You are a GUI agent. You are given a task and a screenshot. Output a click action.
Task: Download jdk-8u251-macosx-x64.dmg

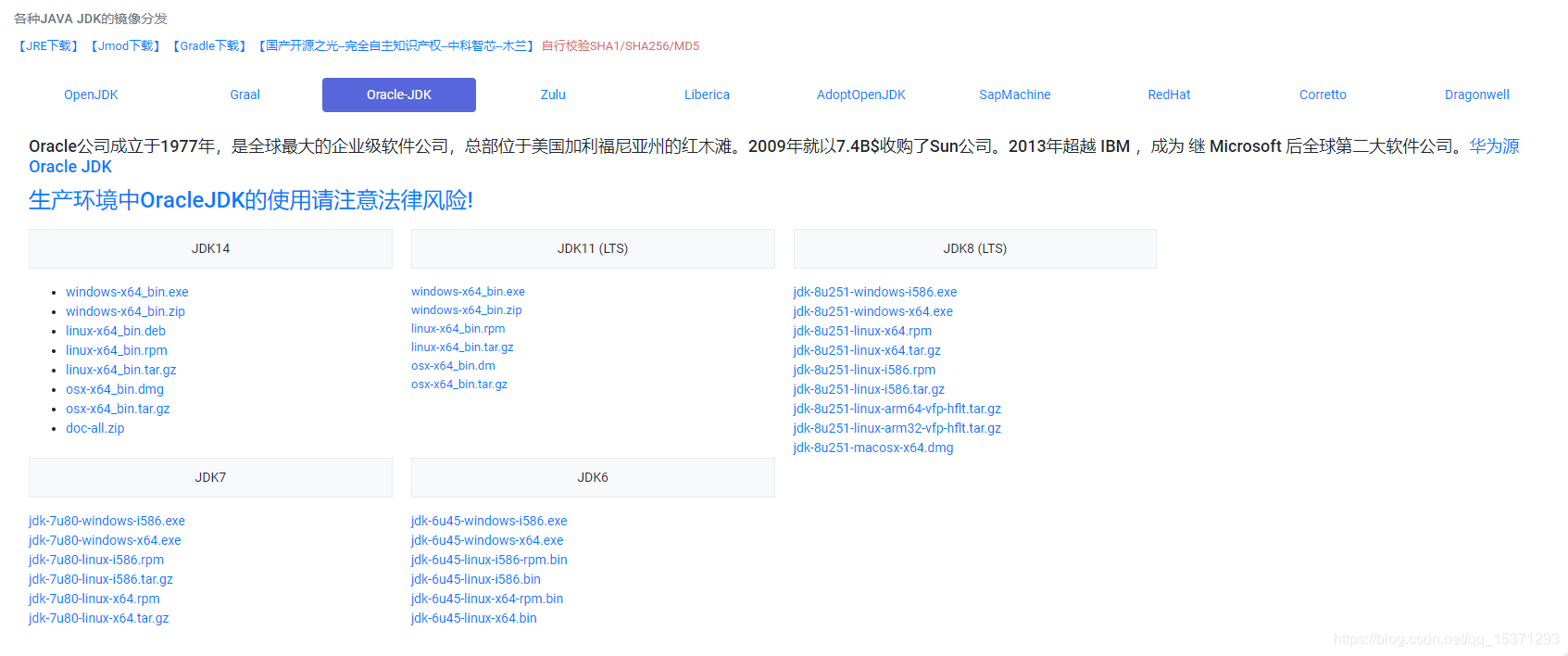click(x=873, y=448)
